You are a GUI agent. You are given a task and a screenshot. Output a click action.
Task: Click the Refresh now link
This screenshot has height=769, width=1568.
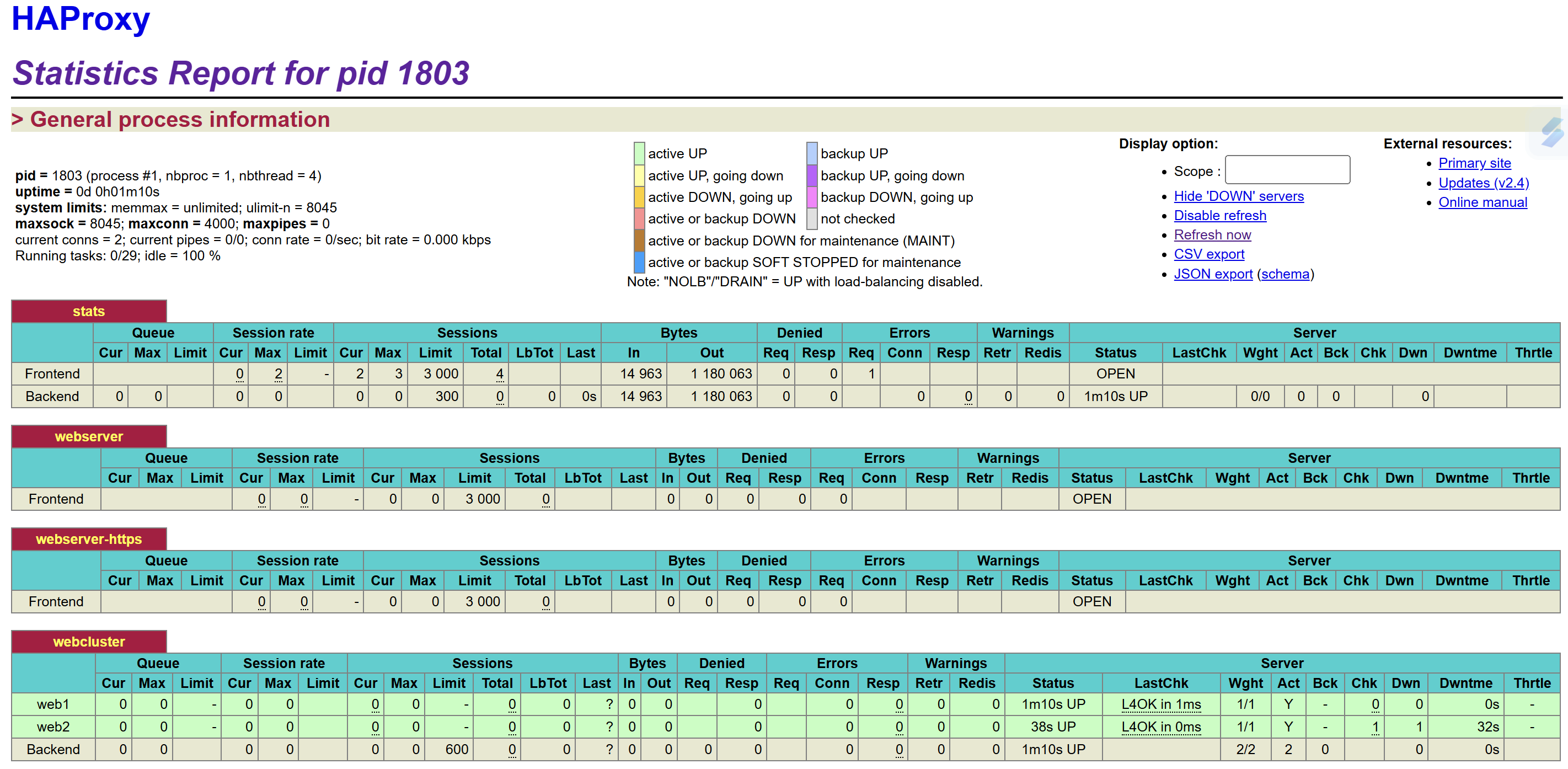(1212, 234)
